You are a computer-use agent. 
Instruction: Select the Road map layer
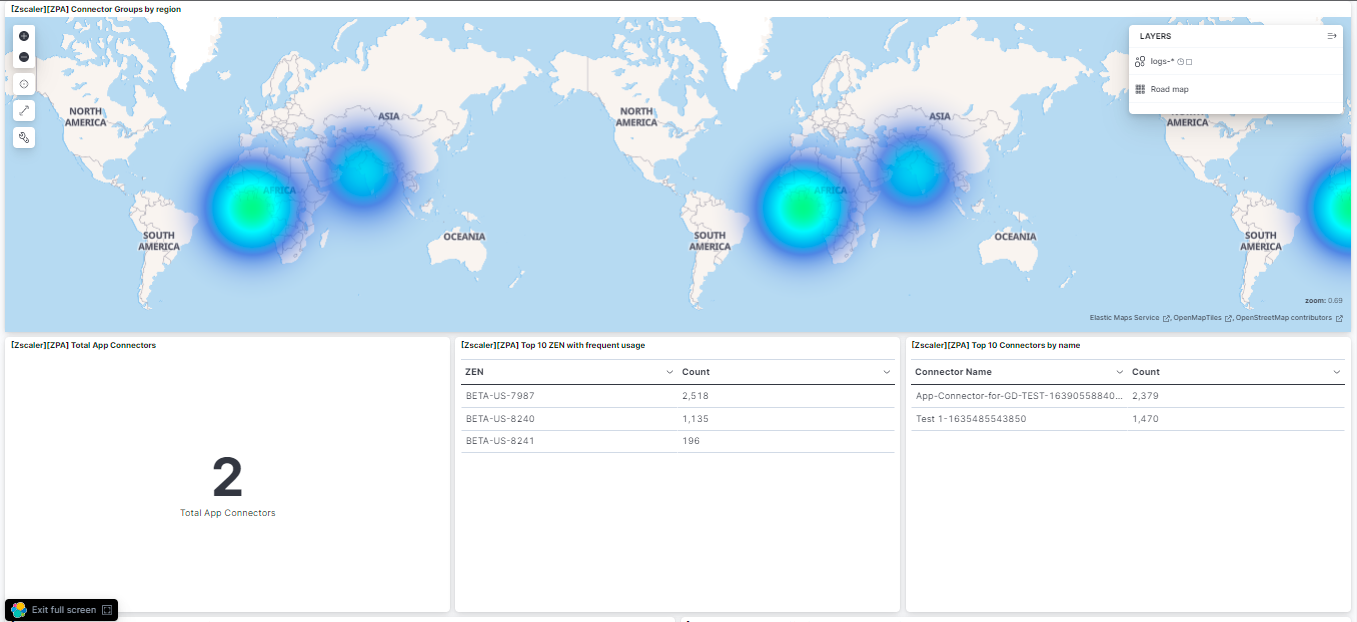tap(1169, 89)
